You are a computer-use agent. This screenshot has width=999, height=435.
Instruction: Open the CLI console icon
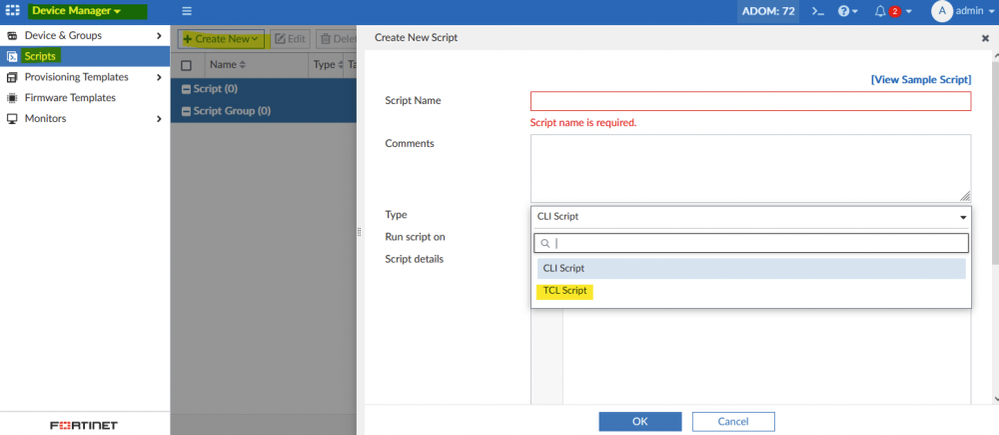click(x=817, y=11)
